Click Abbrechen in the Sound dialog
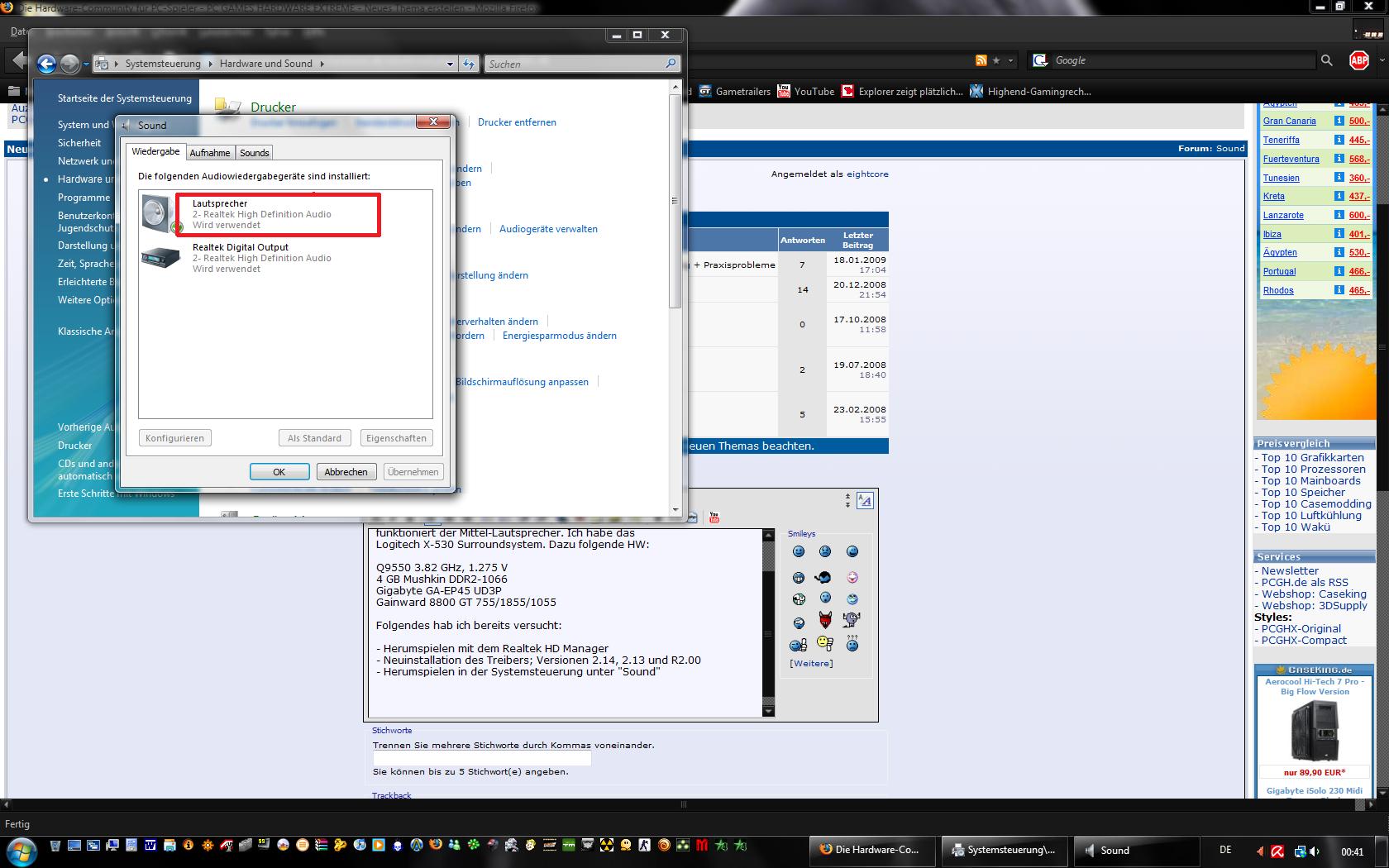Viewport: 1389px width, 868px height. pyautogui.click(x=346, y=472)
